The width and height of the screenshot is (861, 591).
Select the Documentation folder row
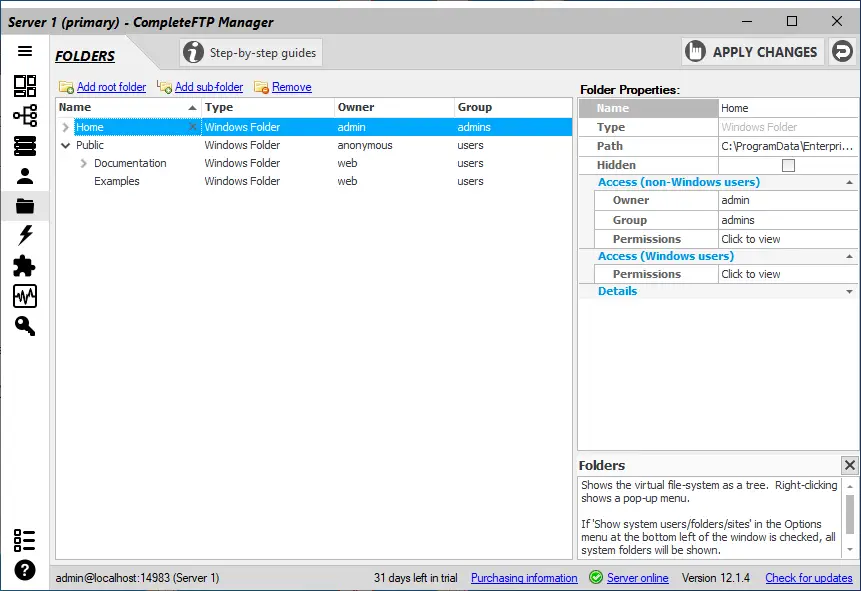[314, 164]
